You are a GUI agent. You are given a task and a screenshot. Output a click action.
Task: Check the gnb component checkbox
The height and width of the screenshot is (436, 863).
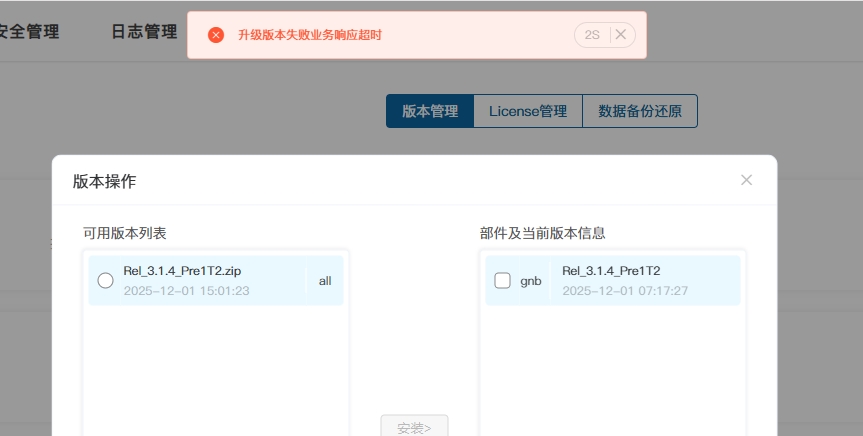tap(503, 281)
